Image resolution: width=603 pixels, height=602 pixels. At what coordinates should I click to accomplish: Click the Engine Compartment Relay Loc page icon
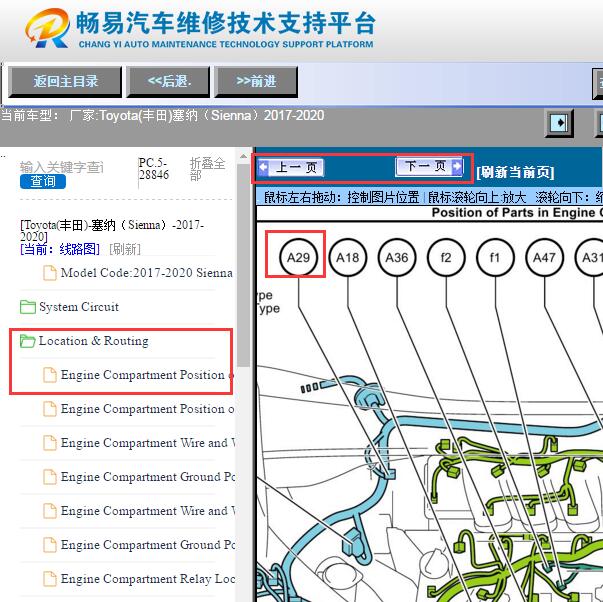[x=50, y=579]
